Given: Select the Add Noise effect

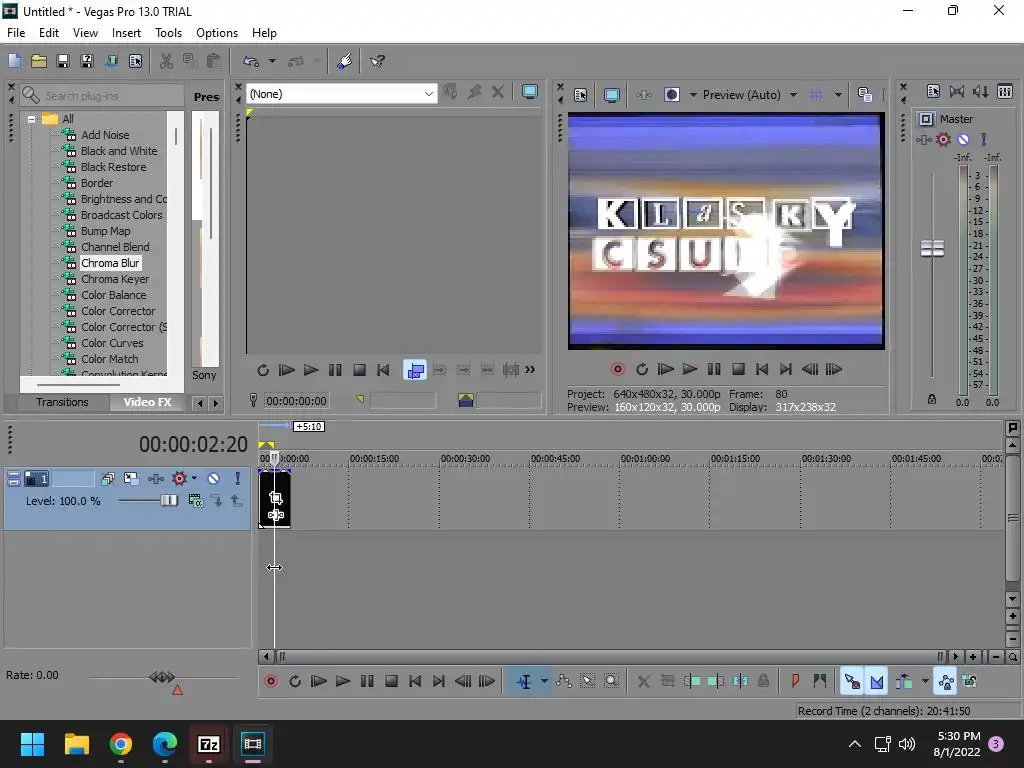Looking at the screenshot, I should [104, 135].
